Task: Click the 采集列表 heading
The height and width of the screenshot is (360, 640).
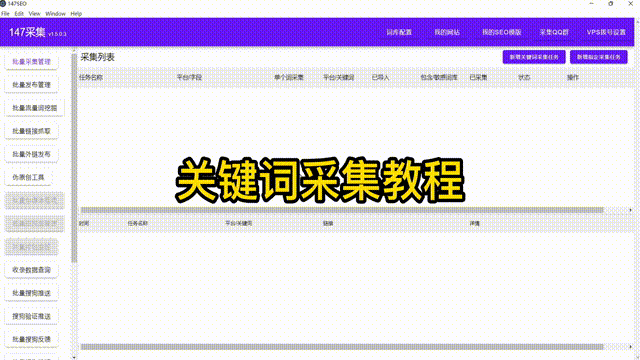Action: [x=97, y=57]
